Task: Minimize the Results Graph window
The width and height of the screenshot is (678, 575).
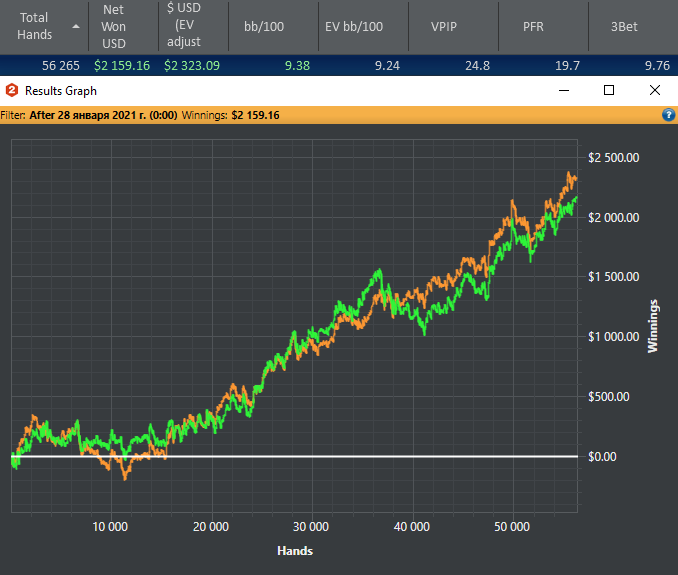Action: coord(563,90)
